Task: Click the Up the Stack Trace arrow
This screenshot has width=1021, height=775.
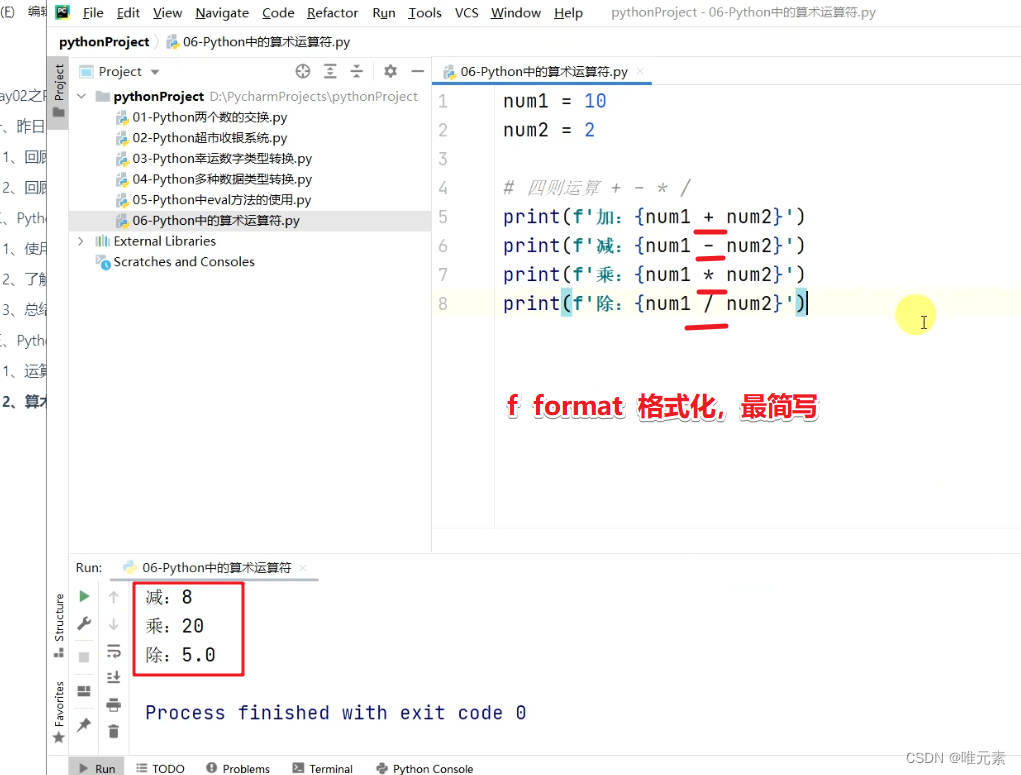Action: click(113, 597)
